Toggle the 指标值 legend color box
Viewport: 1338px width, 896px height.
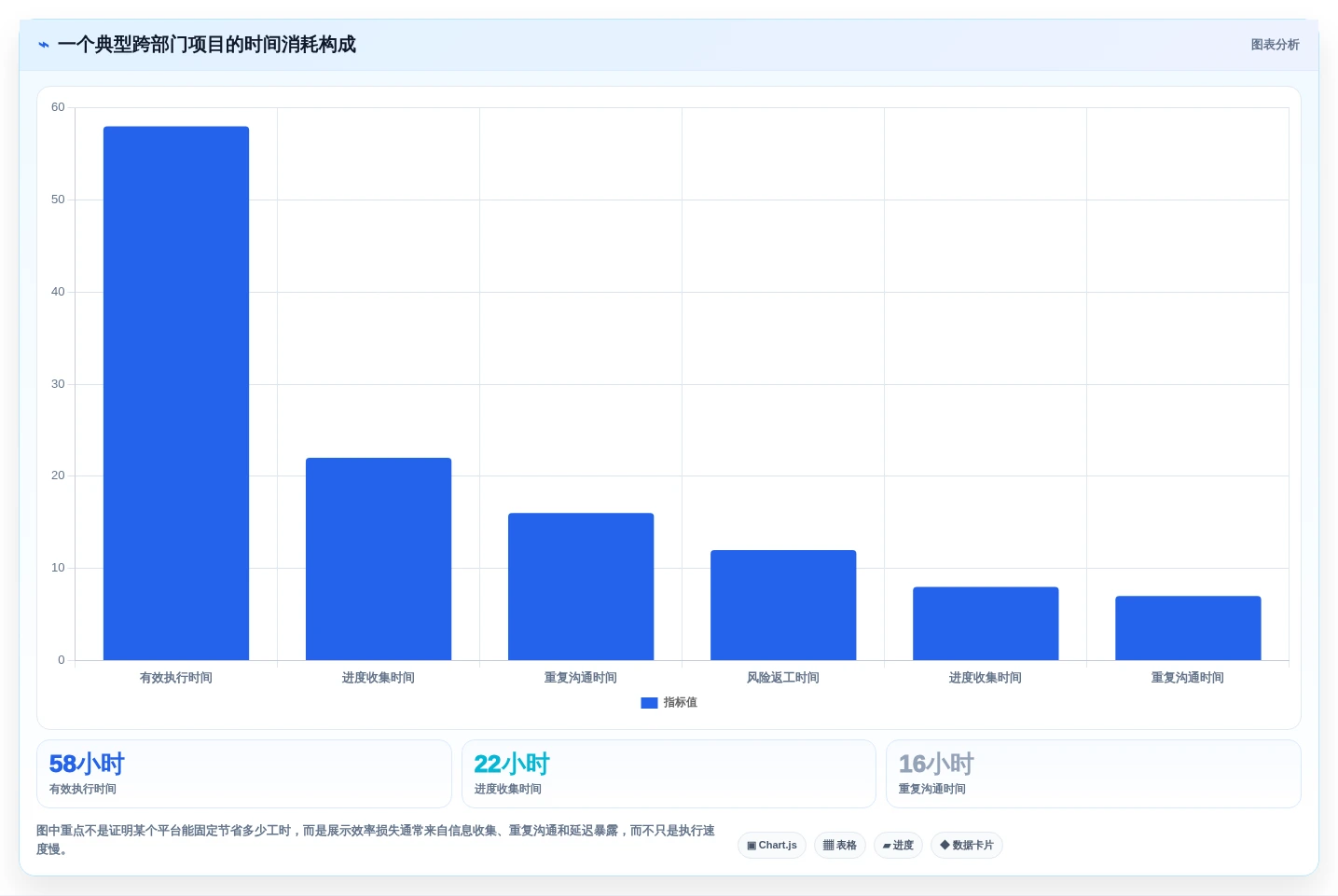tap(649, 703)
